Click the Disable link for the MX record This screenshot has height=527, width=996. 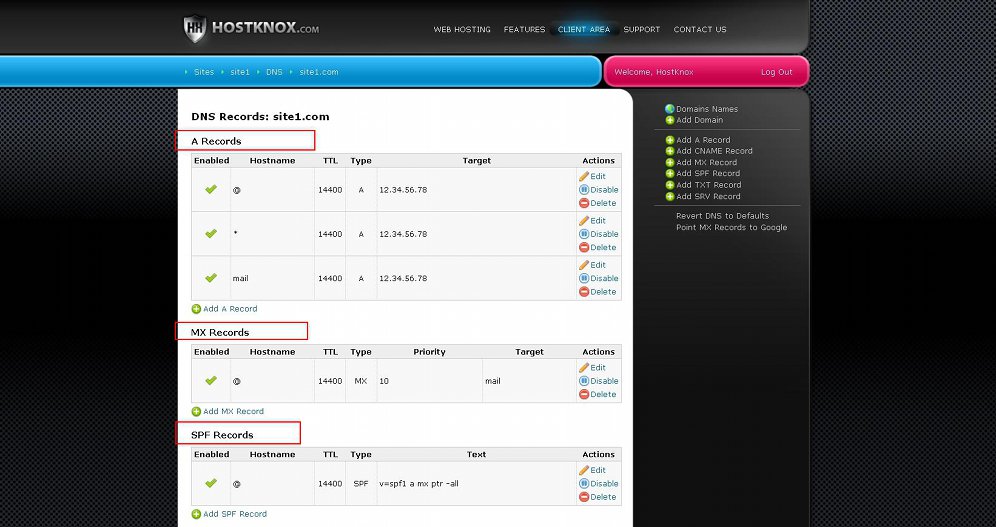(x=604, y=381)
